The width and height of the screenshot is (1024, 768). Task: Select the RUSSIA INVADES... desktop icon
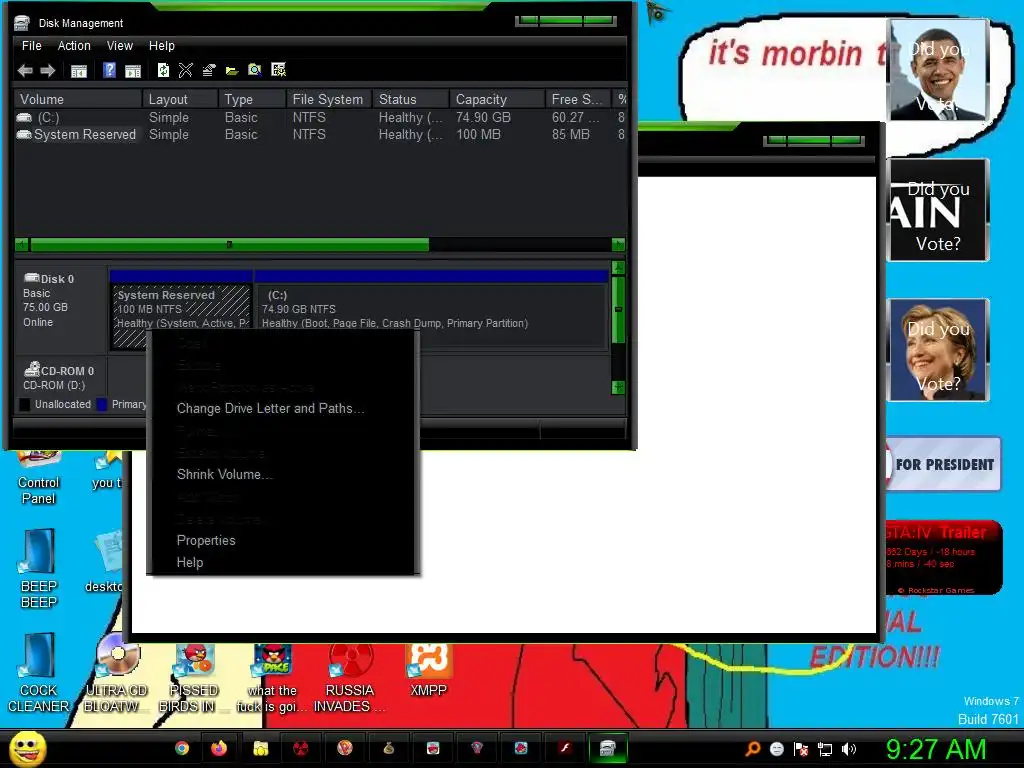click(349, 677)
